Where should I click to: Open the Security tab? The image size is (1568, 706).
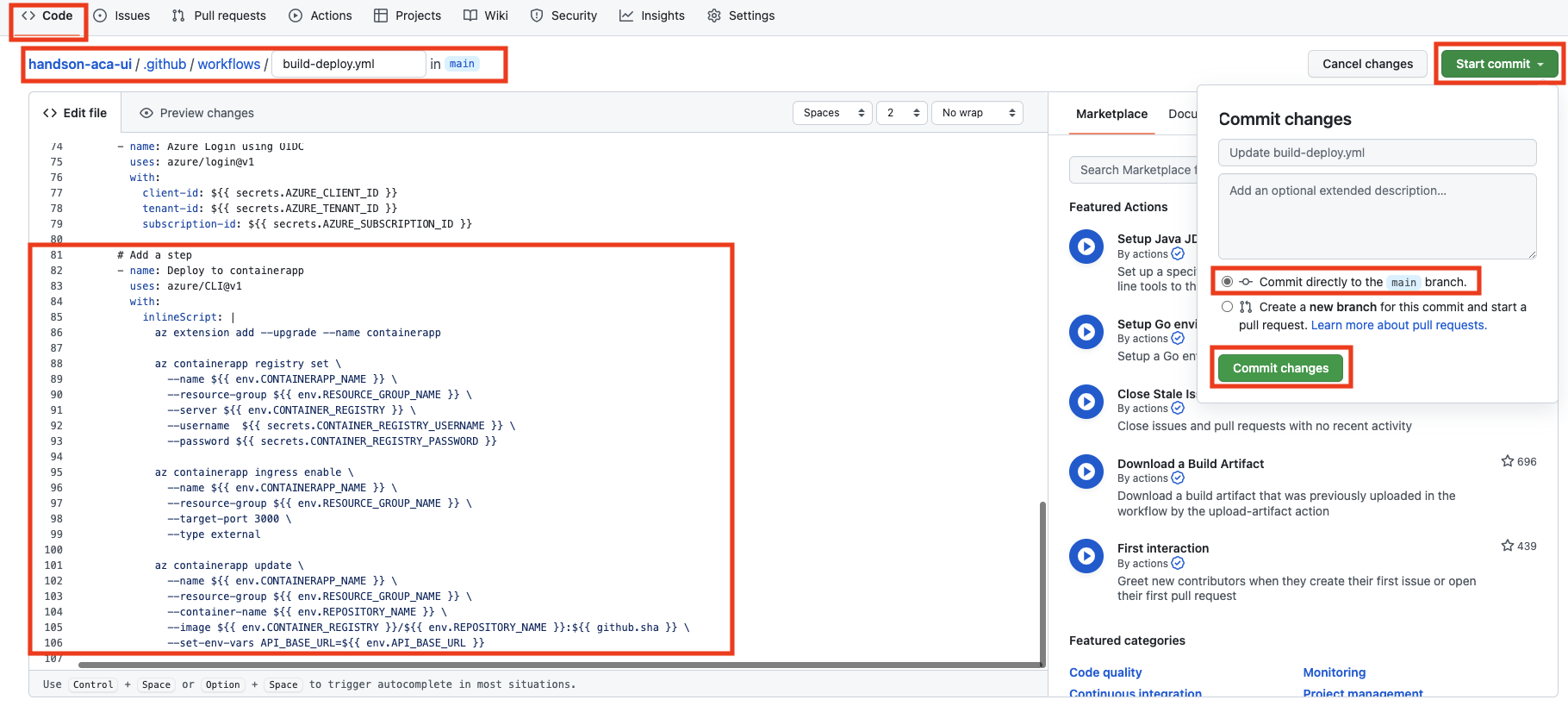coord(563,16)
